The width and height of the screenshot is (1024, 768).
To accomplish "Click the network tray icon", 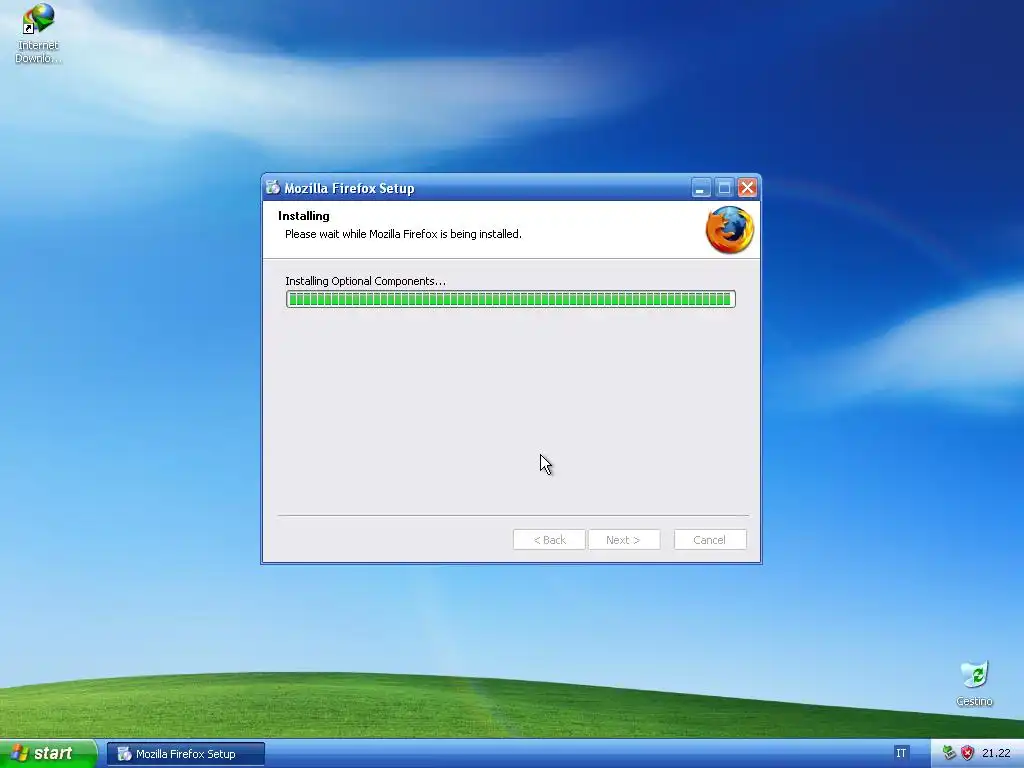I will click(949, 753).
